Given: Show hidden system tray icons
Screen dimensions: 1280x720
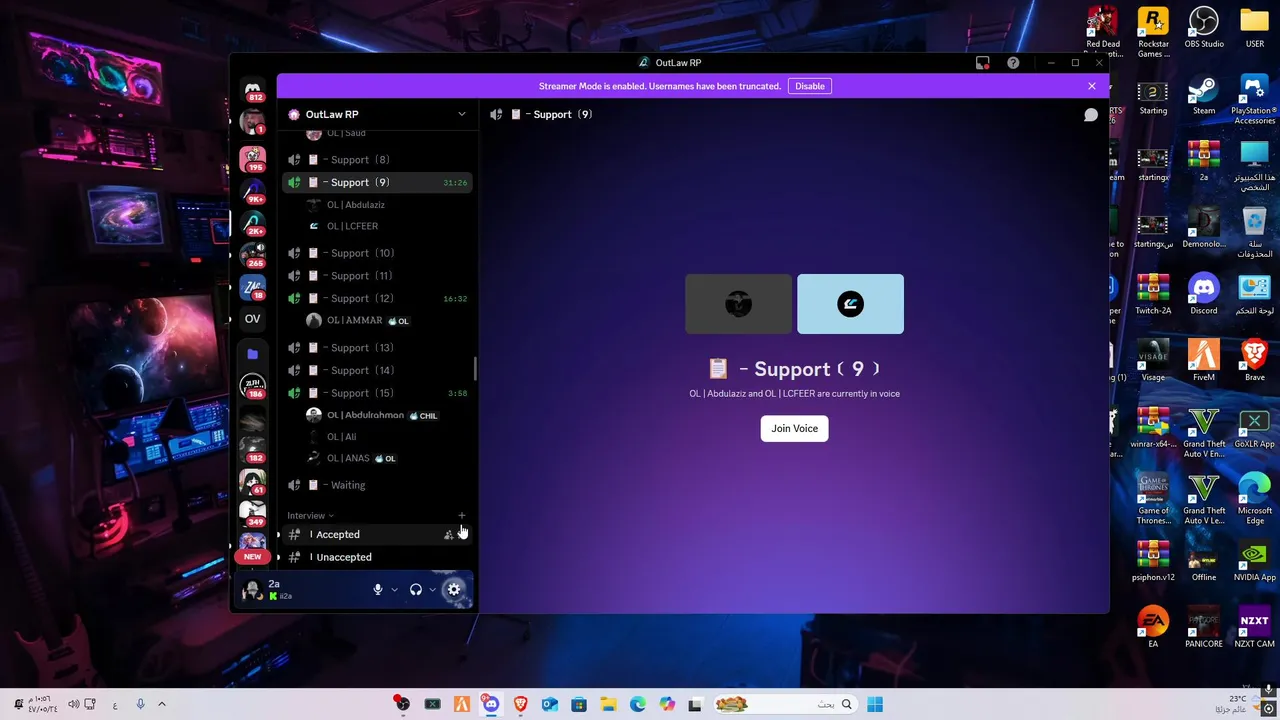Looking at the screenshot, I should [162, 704].
